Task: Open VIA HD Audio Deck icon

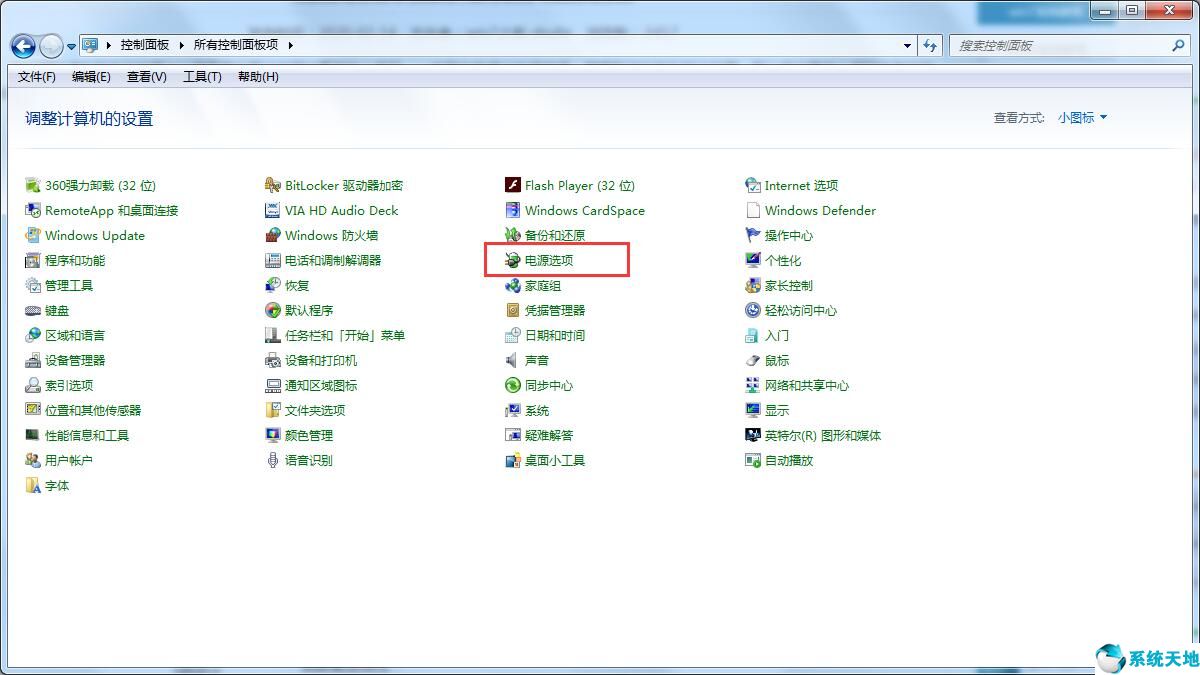Action: pos(273,210)
